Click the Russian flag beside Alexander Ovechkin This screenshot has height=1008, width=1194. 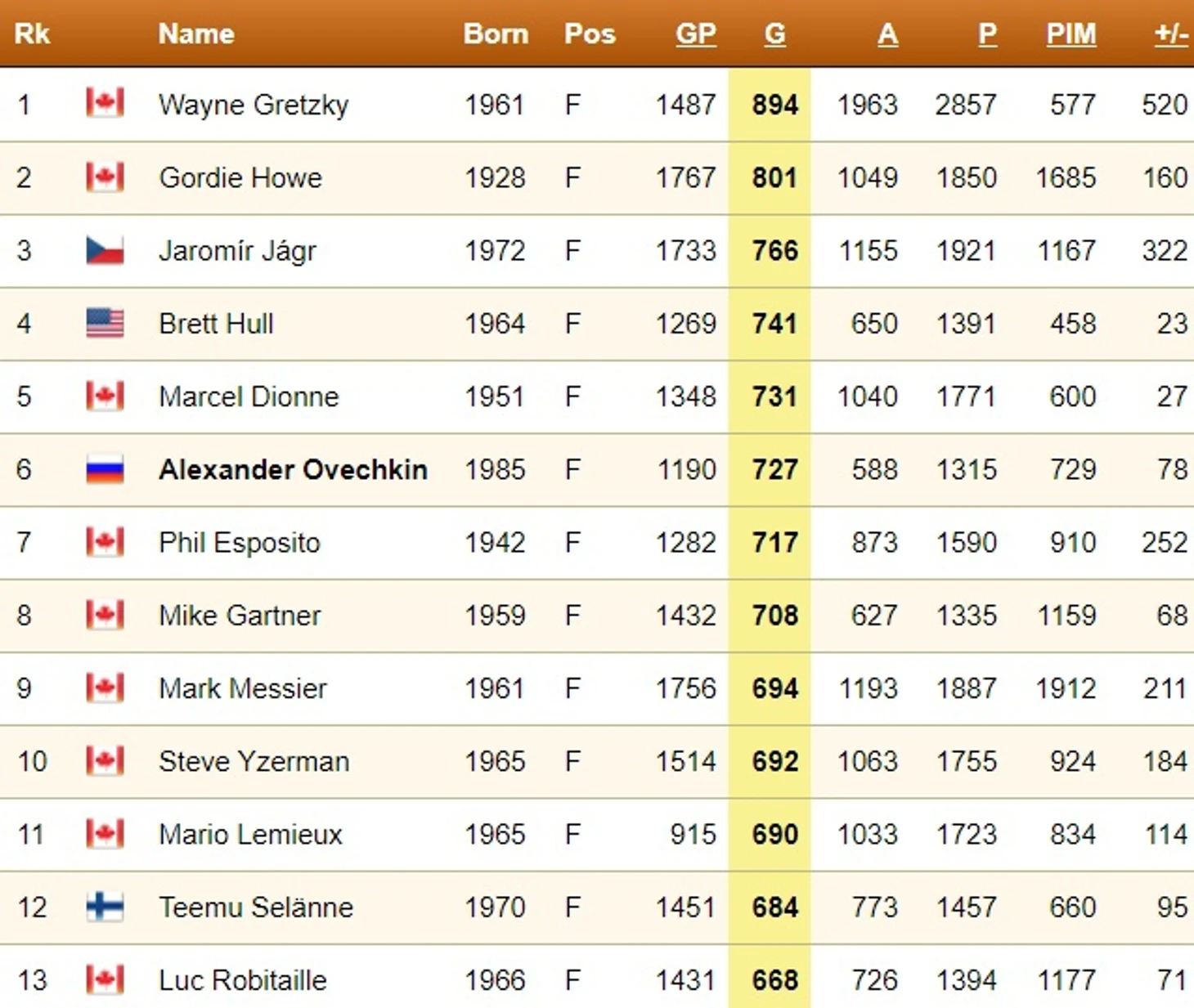tap(105, 469)
